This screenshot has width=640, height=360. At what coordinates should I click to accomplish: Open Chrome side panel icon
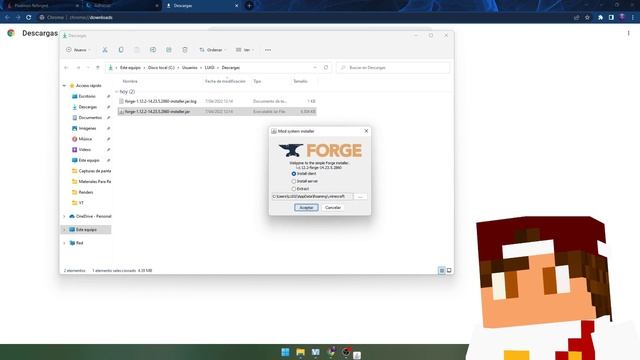click(611, 18)
